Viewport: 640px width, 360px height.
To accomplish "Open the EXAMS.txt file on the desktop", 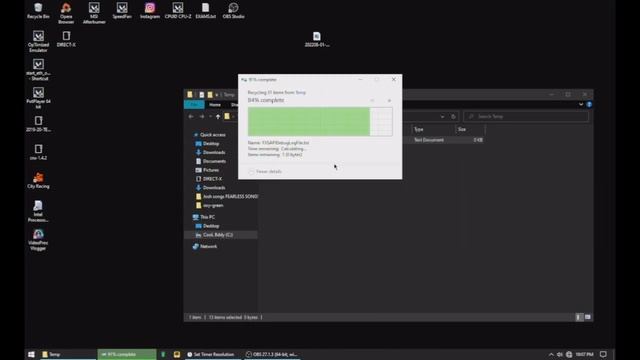I will pyautogui.click(x=205, y=11).
